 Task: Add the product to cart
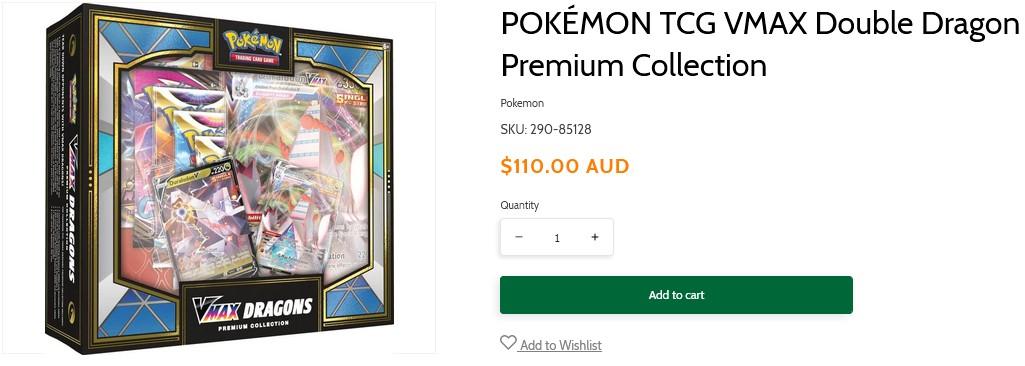[x=676, y=295]
